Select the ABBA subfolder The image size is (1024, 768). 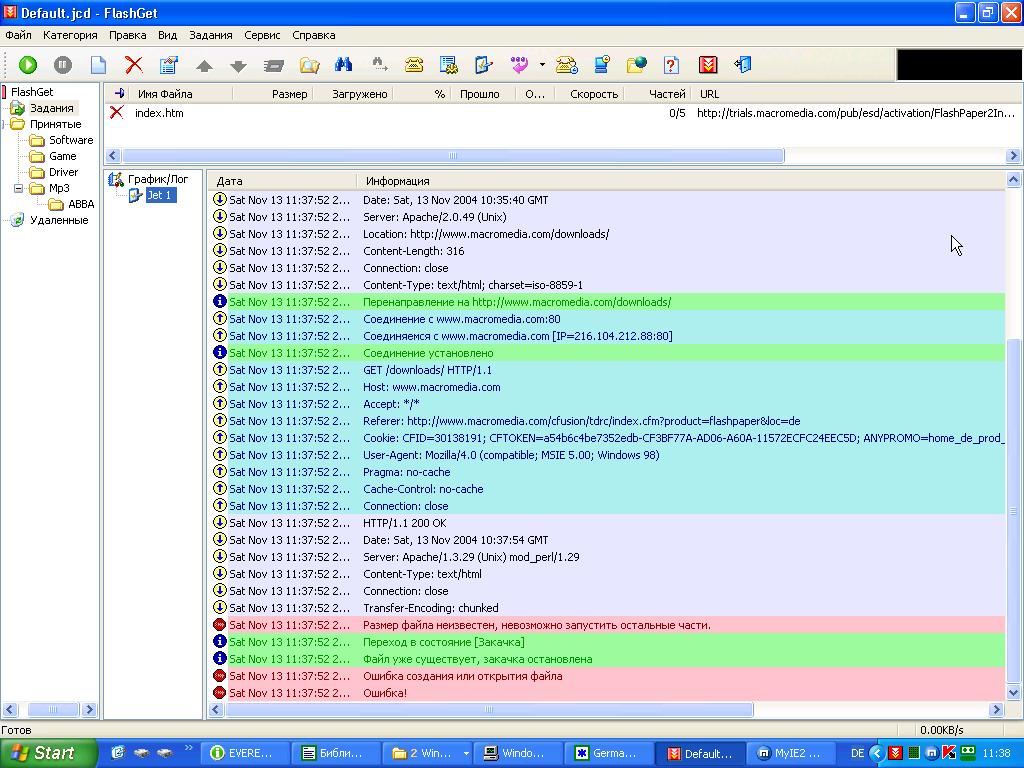coord(81,204)
